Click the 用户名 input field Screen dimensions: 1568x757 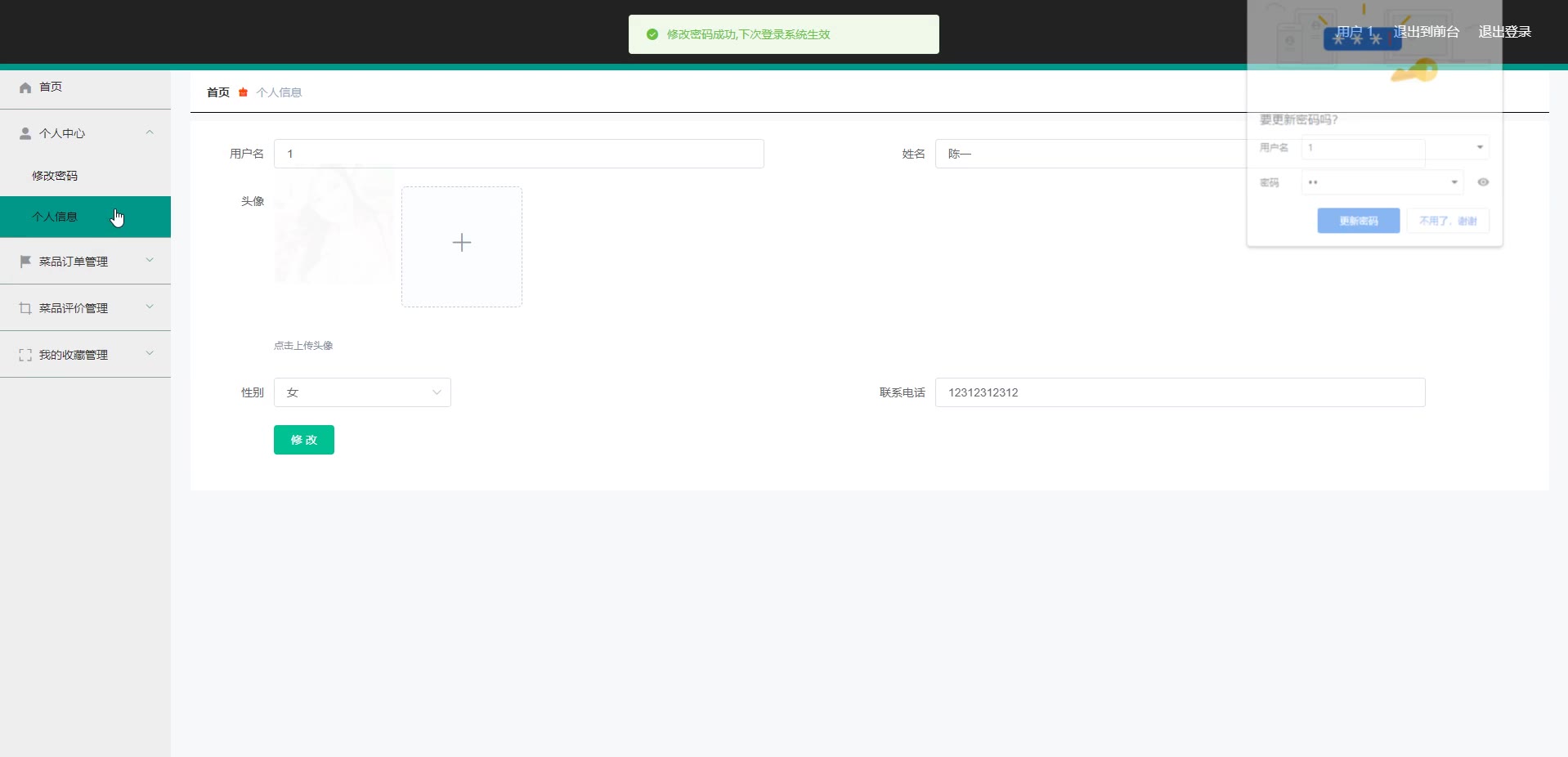[x=519, y=154]
